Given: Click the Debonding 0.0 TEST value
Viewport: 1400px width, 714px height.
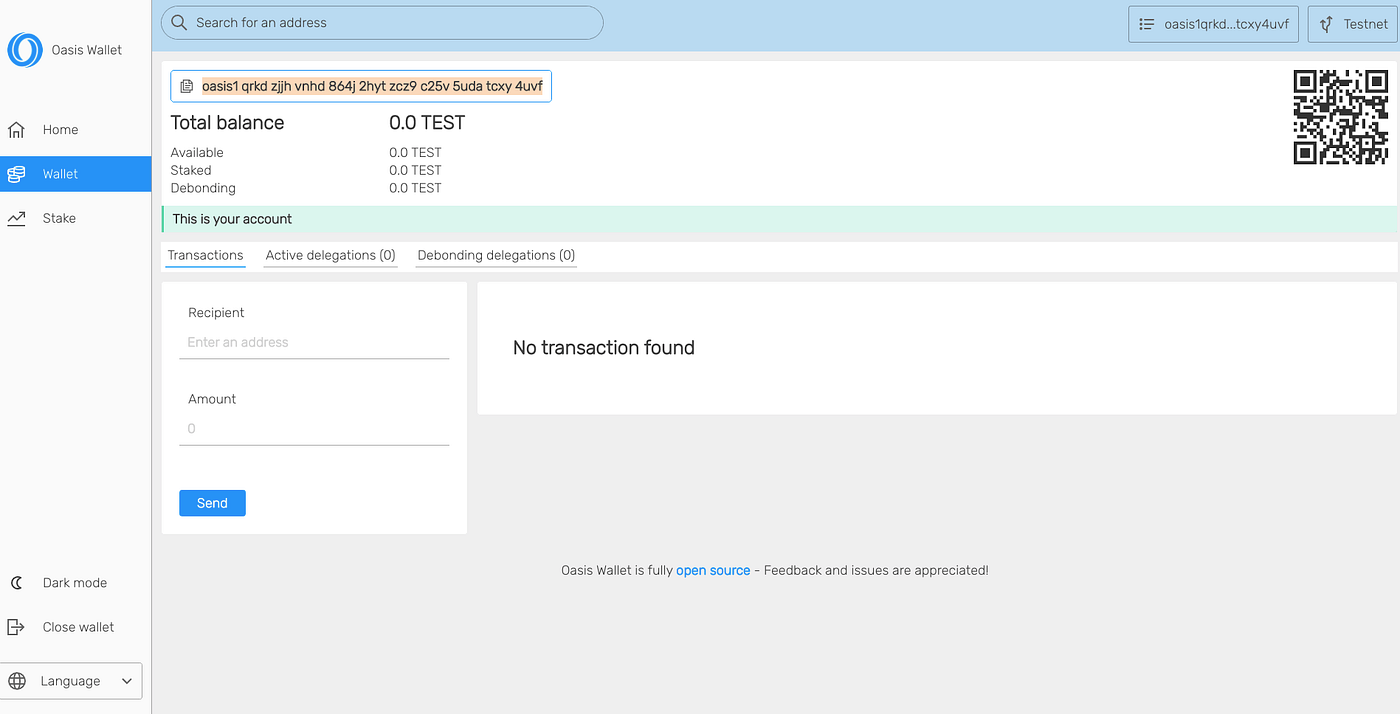Looking at the screenshot, I should pos(415,188).
